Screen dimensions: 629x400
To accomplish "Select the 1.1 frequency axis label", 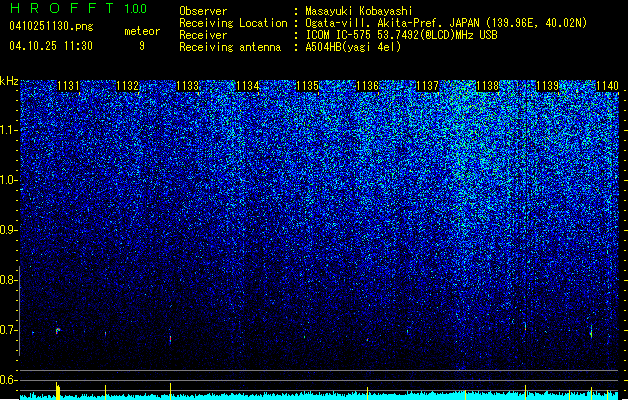I will tap(8, 130).
